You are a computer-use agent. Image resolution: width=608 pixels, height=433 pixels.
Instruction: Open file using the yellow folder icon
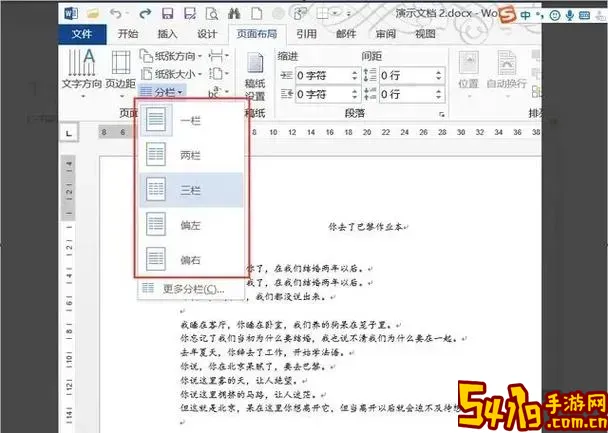tap(93, 14)
